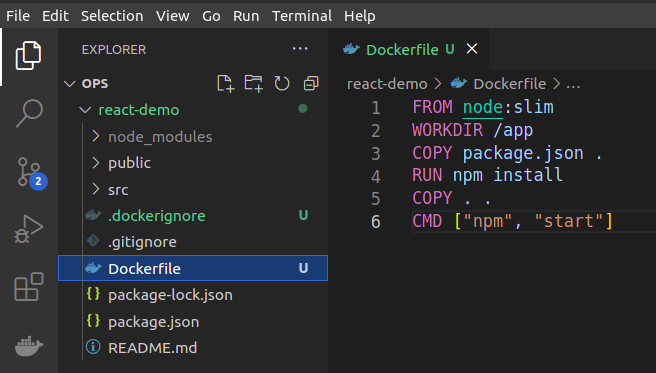Click package.json text on line 3
Viewport: 656px width, 373px height.
pos(523,153)
